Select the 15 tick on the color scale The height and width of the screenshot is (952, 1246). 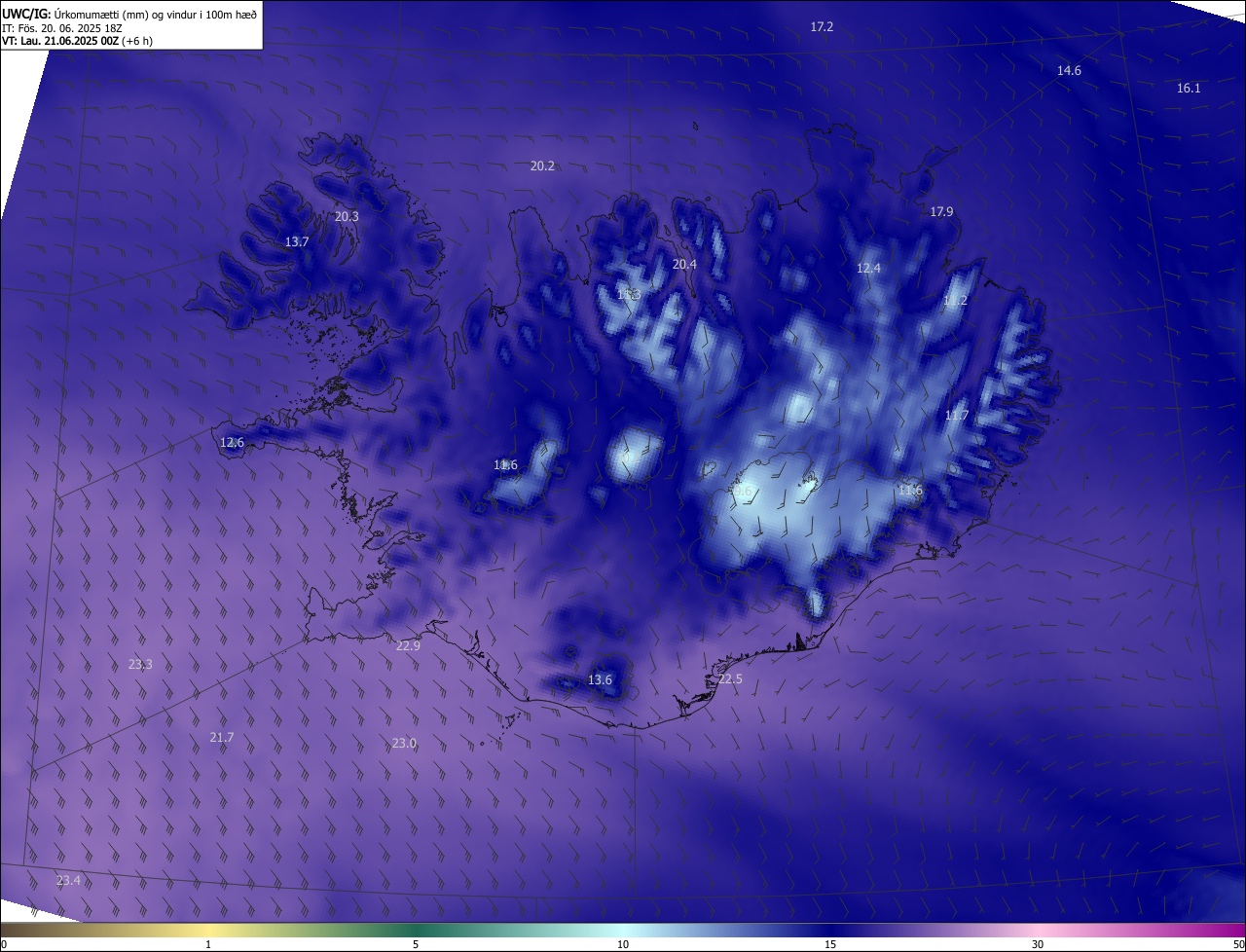tap(830, 944)
